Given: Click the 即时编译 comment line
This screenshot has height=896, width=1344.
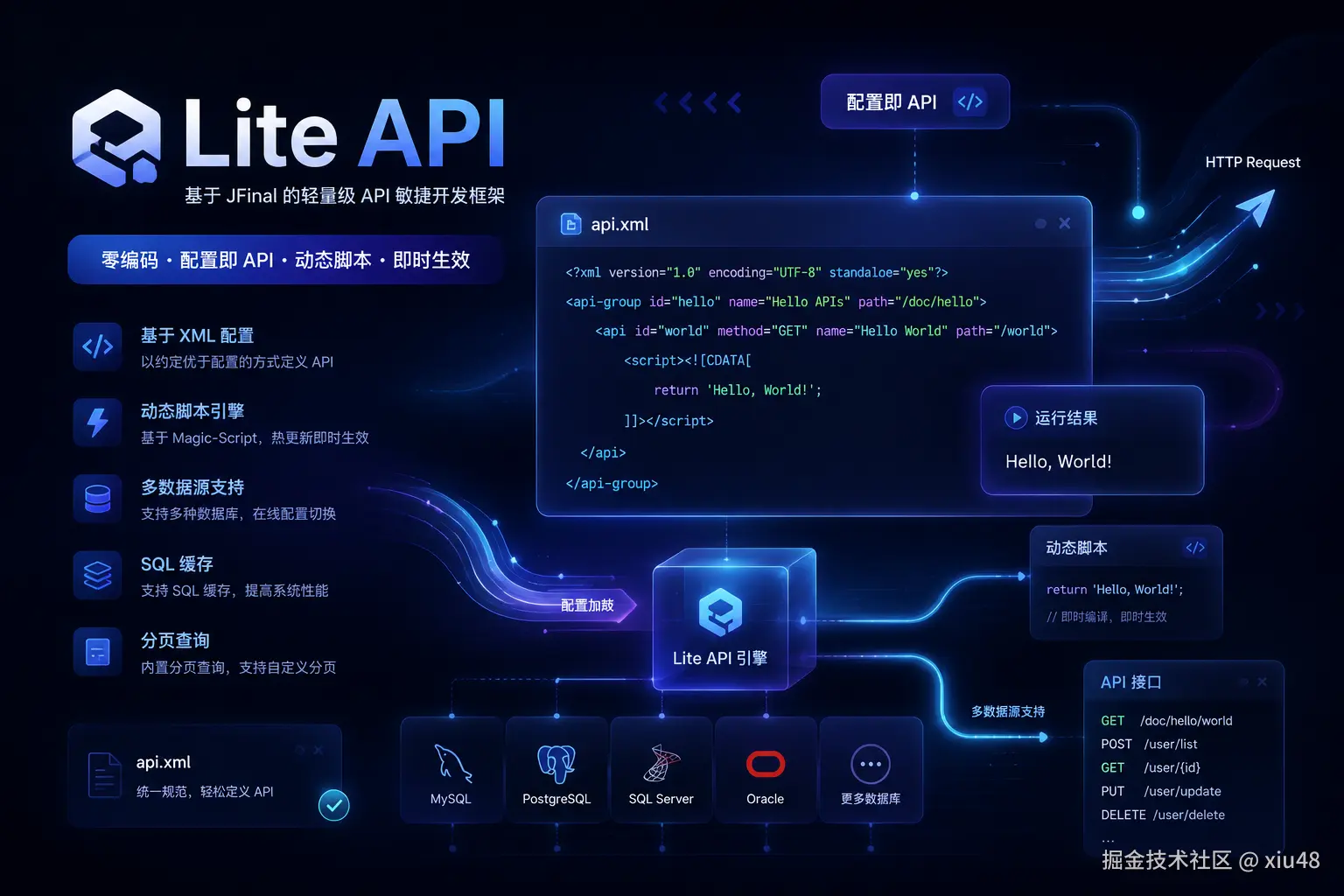Looking at the screenshot, I should 1107,617.
